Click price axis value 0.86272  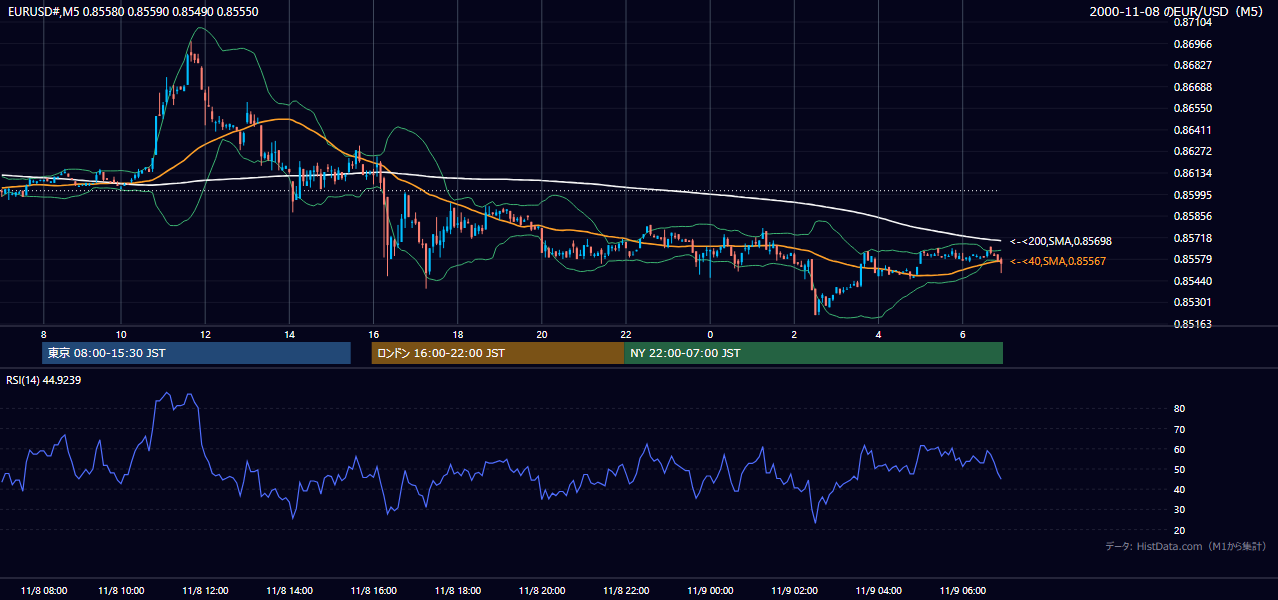1192,152
